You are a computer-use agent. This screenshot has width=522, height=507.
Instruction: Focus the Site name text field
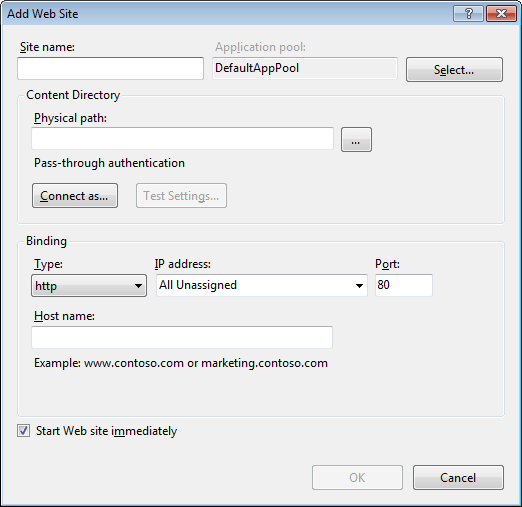110,68
